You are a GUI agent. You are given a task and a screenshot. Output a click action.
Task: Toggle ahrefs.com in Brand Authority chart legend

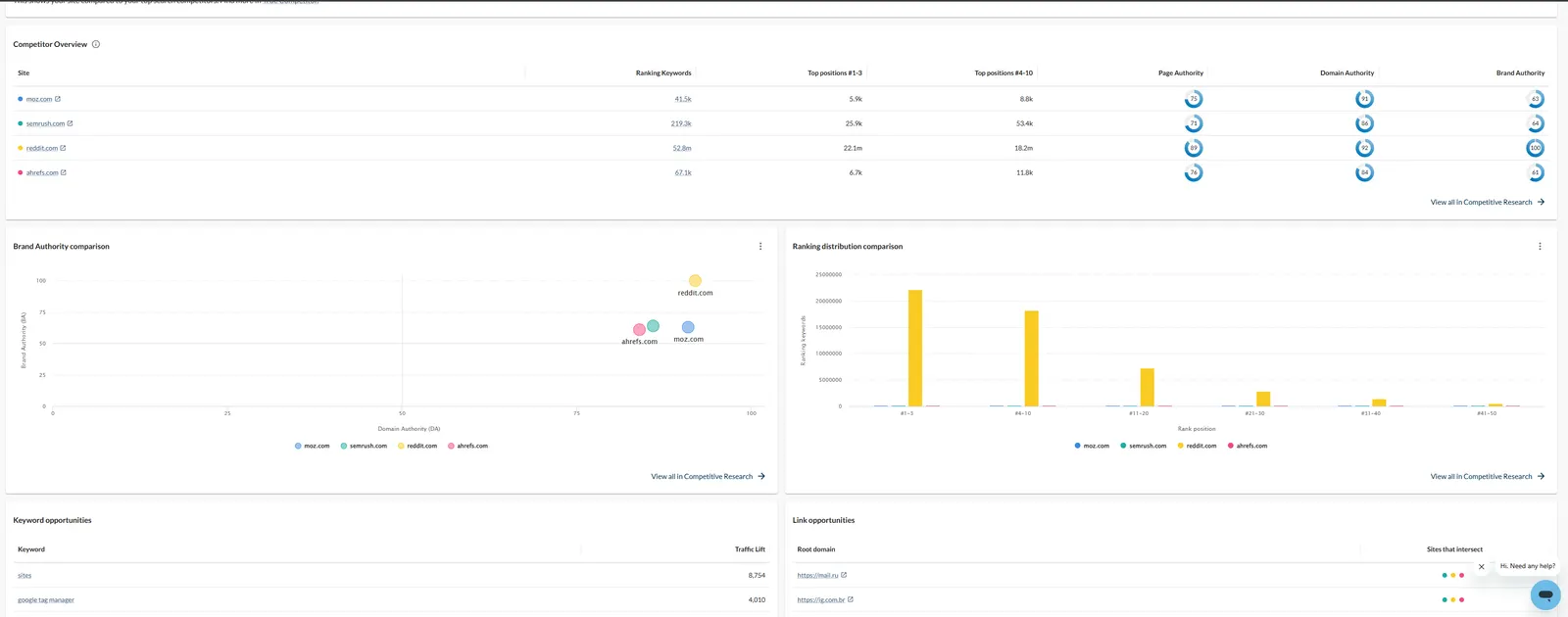[467, 446]
